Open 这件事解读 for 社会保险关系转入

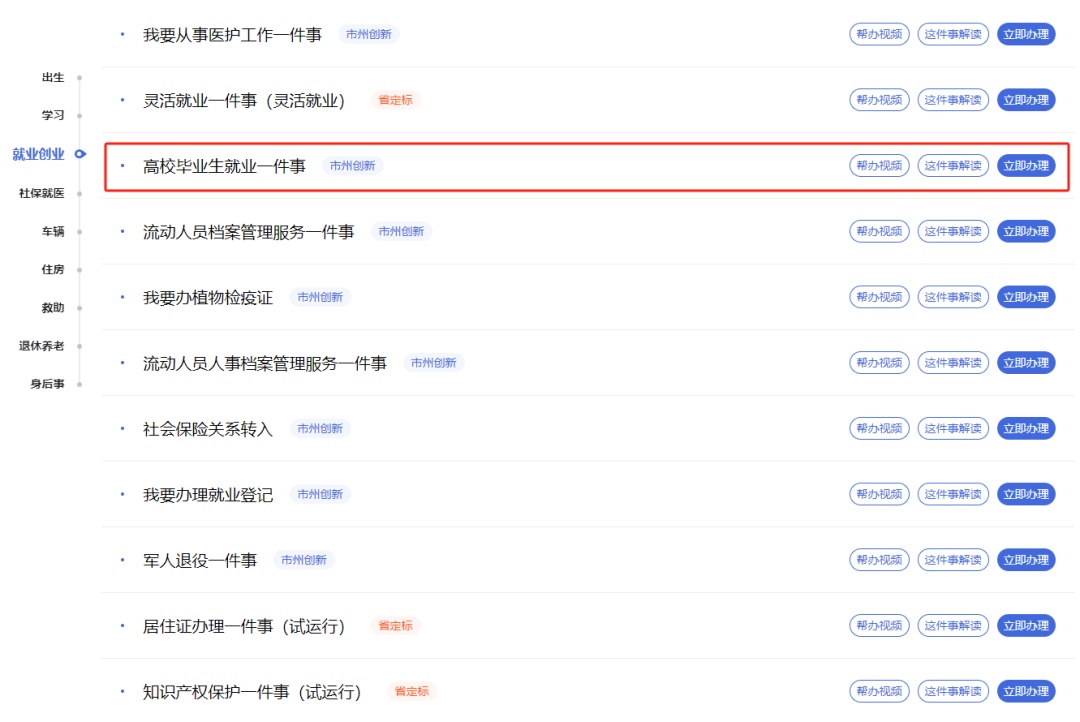pyautogui.click(x=952, y=429)
